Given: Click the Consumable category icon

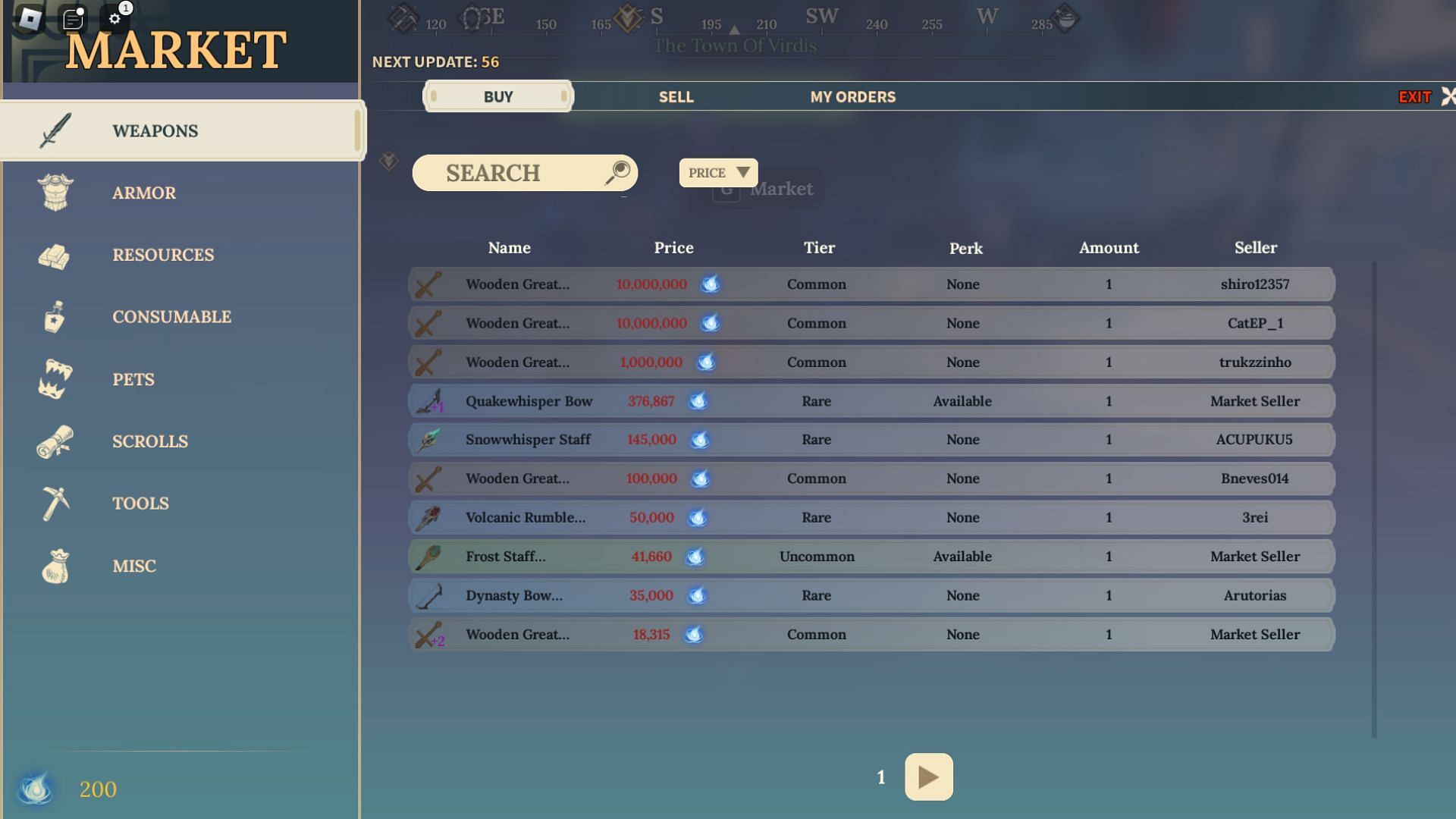Looking at the screenshot, I should click(56, 317).
